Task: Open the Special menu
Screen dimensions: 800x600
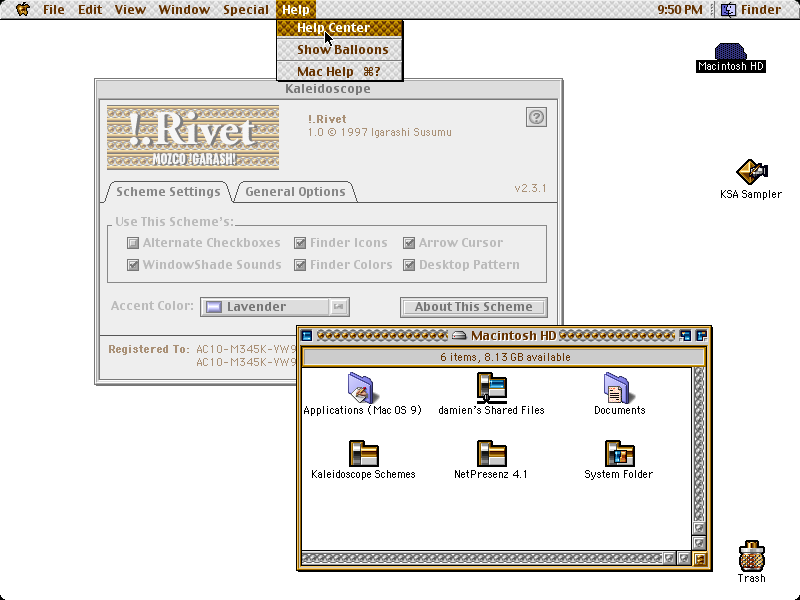Action: [x=246, y=10]
